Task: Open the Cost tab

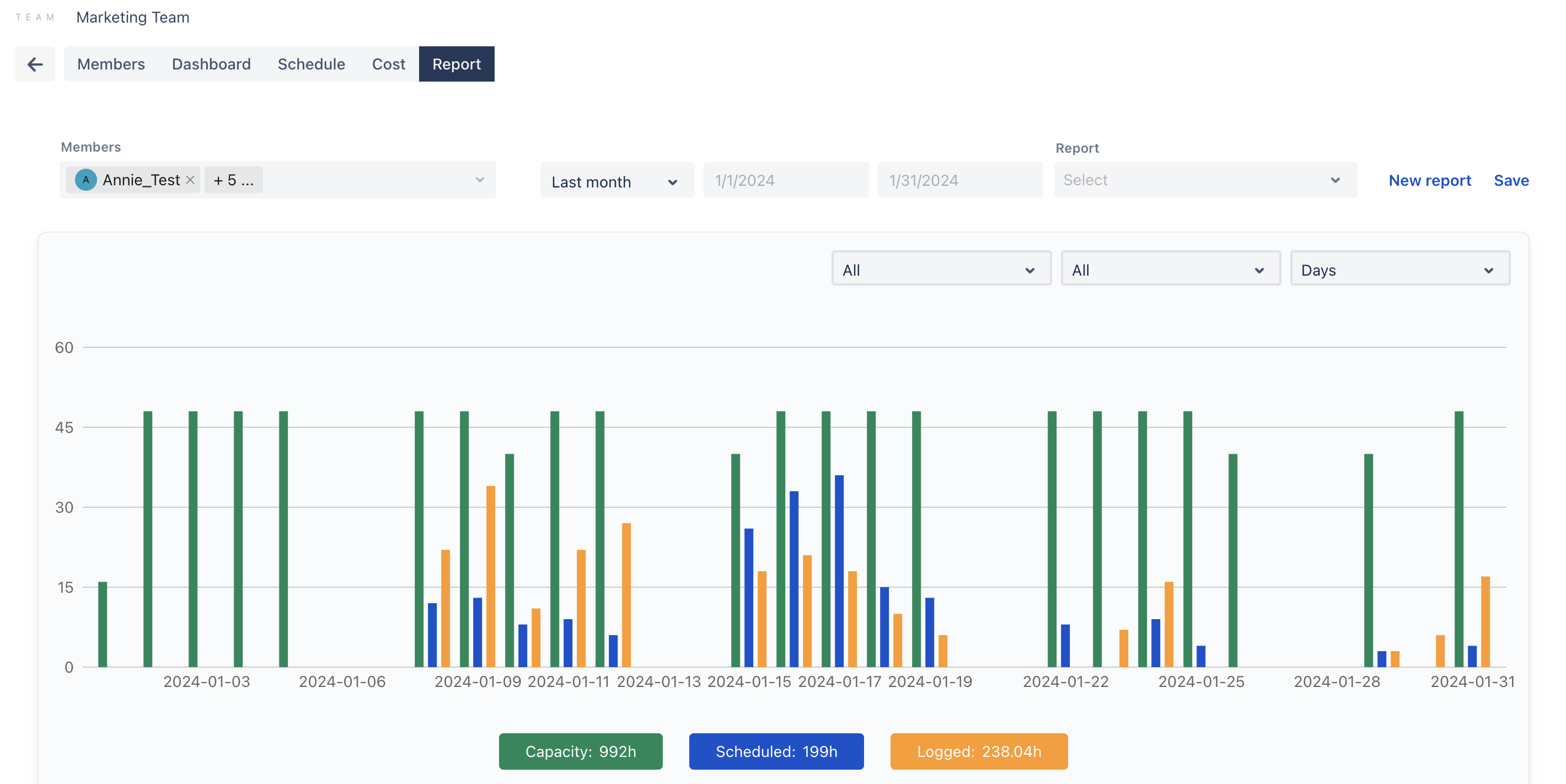Action: (x=388, y=64)
